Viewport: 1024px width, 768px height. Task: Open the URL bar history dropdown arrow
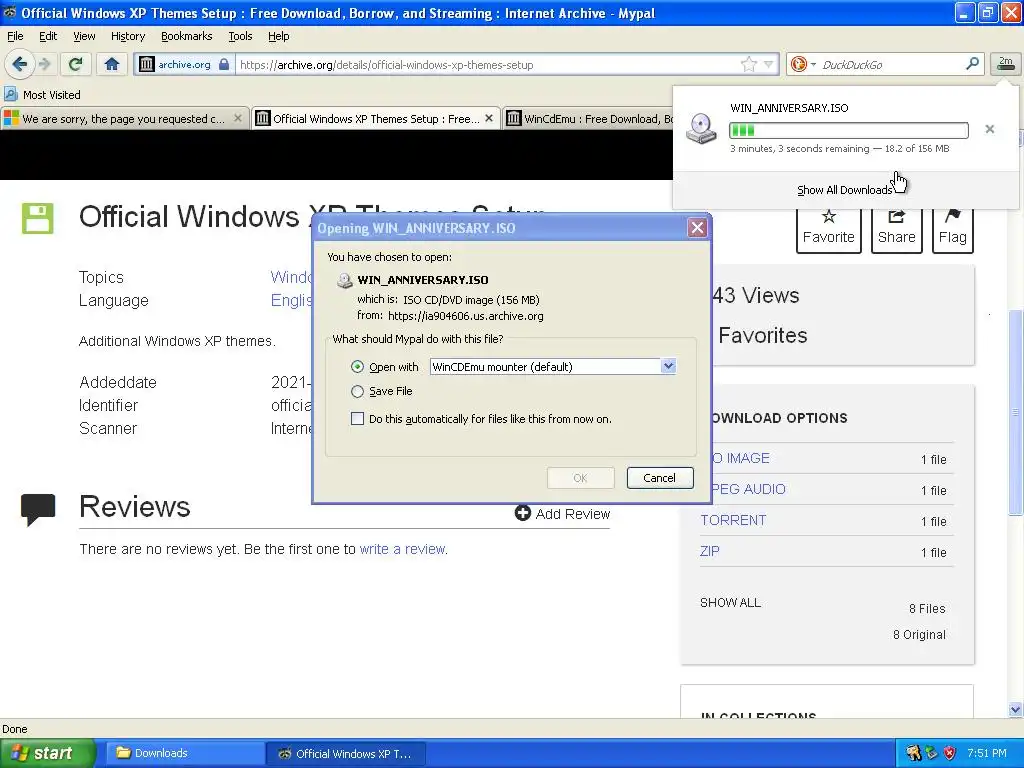pyautogui.click(x=769, y=64)
